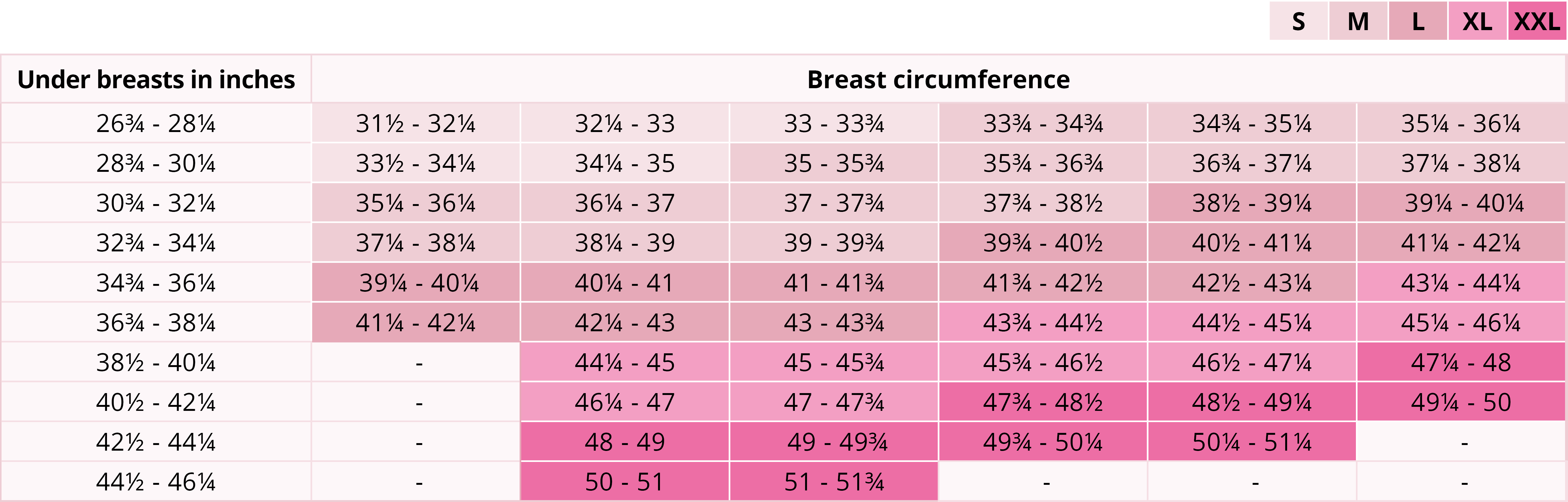This screenshot has width=1568, height=502.
Task: Select the 50 - 51 circumference cell
Action: 624,482
